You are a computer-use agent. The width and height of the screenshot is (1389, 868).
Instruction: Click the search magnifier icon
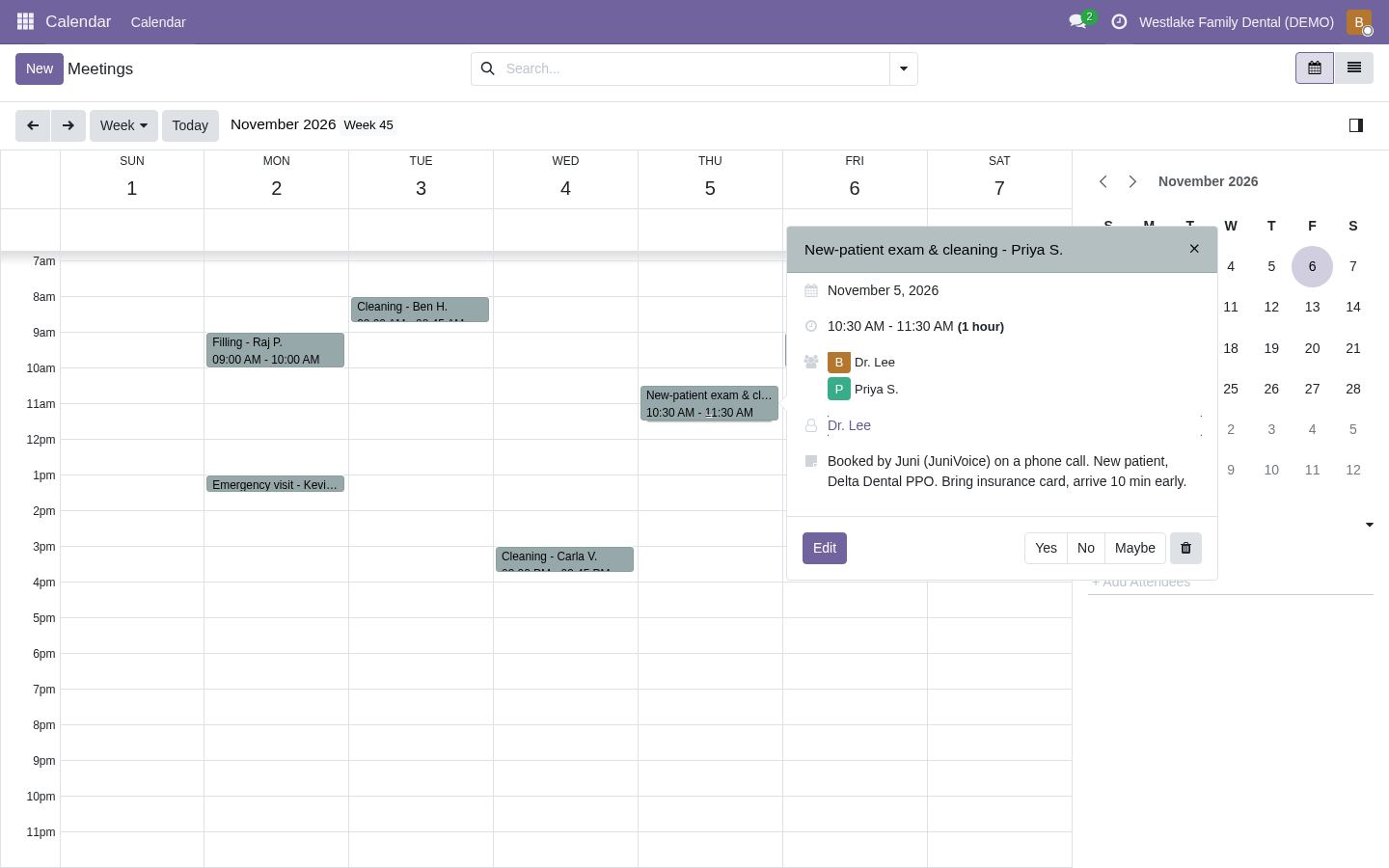tap(487, 68)
